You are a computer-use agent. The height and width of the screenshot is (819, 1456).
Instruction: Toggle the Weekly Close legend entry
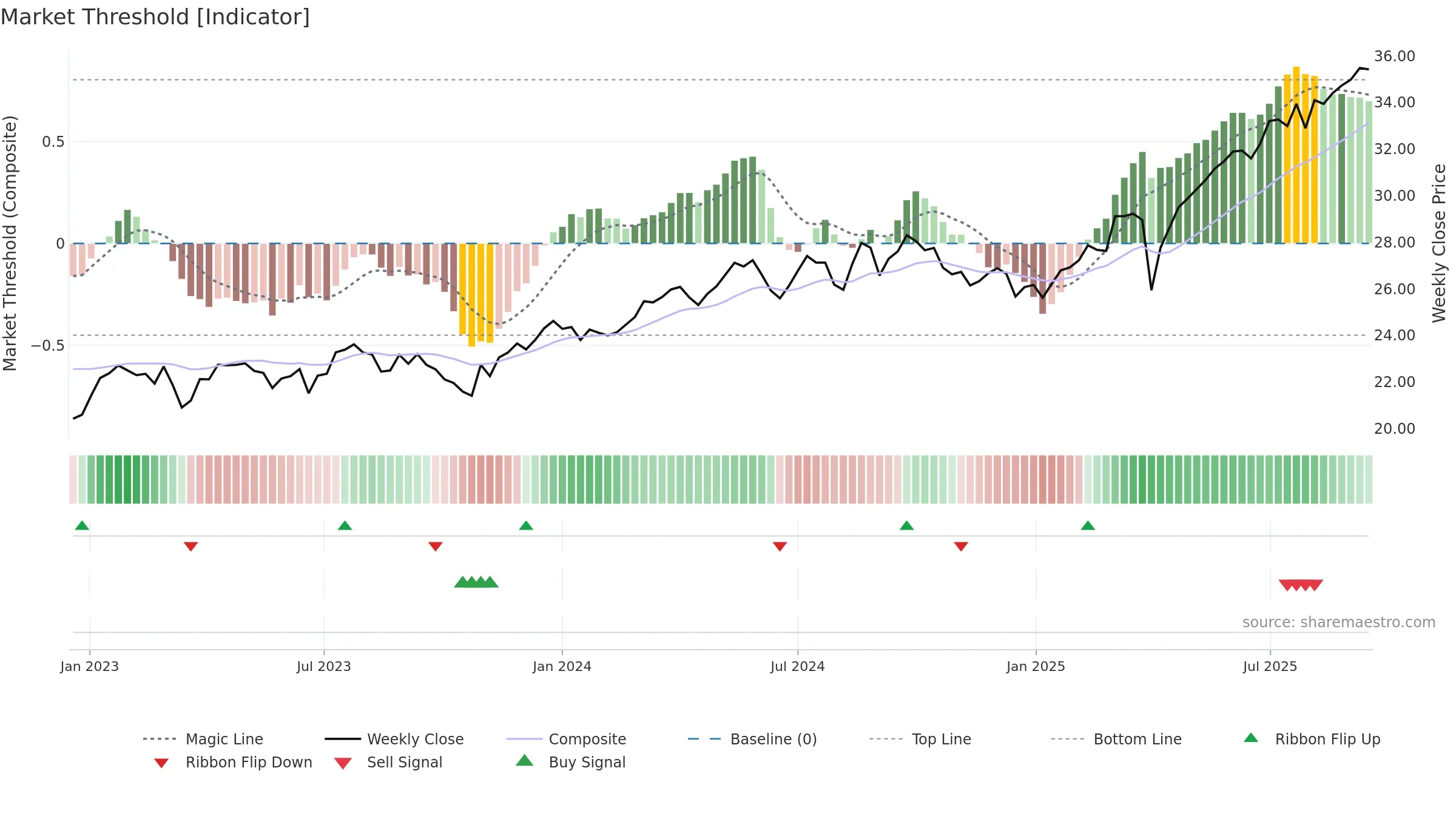394,739
